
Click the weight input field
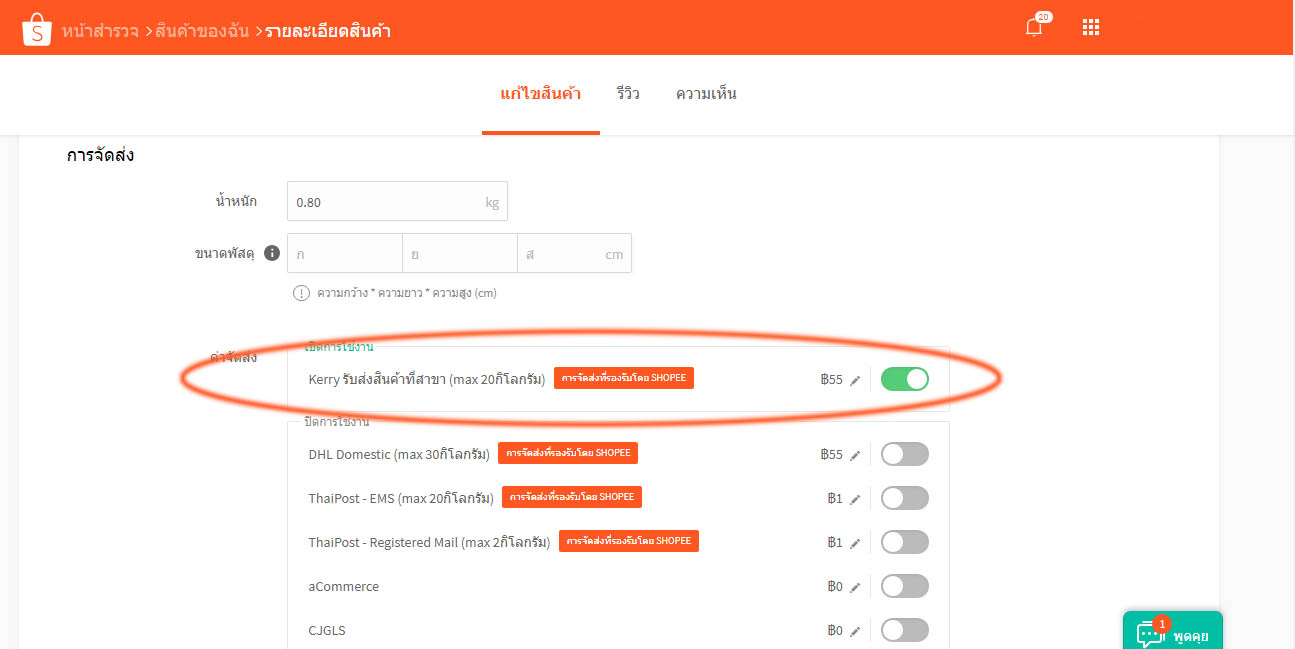click(x=397, y=201)
